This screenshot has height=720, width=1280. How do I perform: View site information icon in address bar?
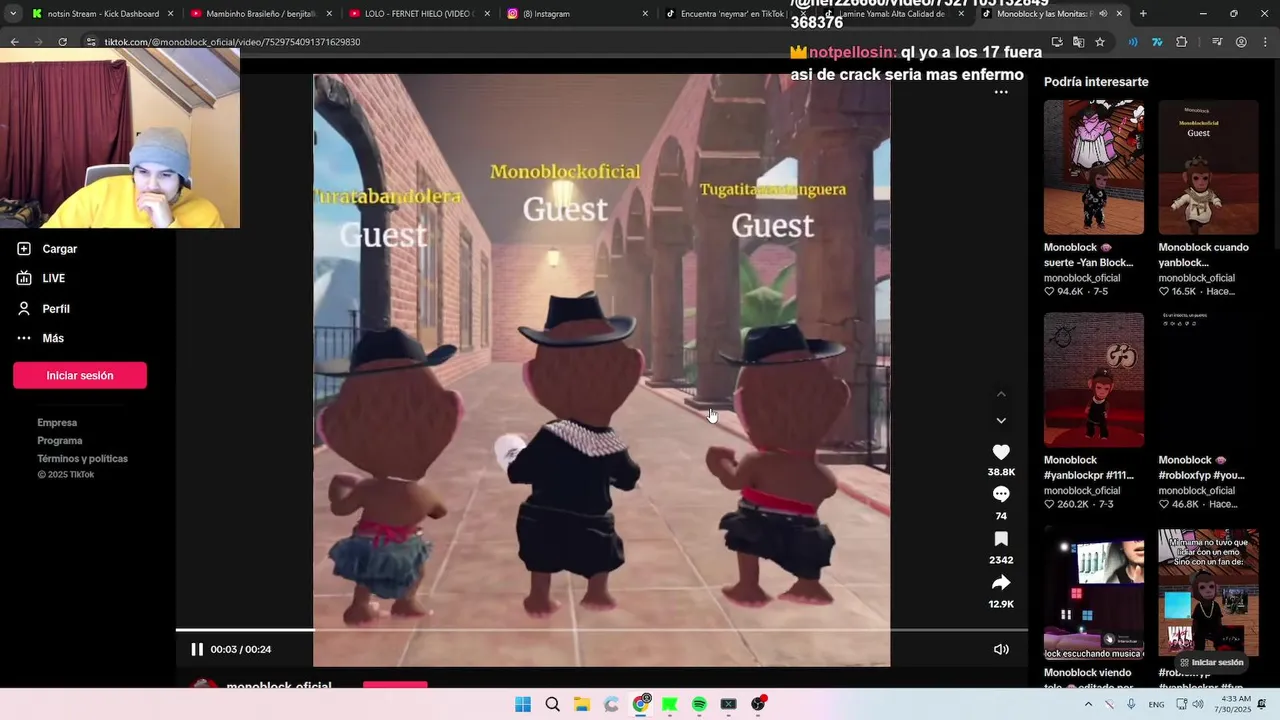[x=91, y=42]
